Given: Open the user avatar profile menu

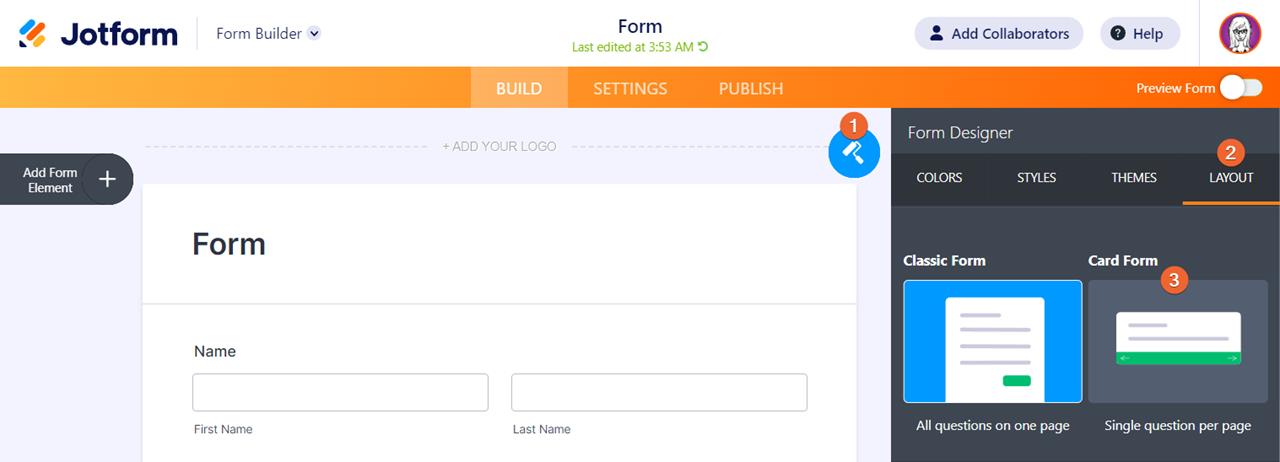Looking at the screenshot, I should click(x=1240, y=33).
